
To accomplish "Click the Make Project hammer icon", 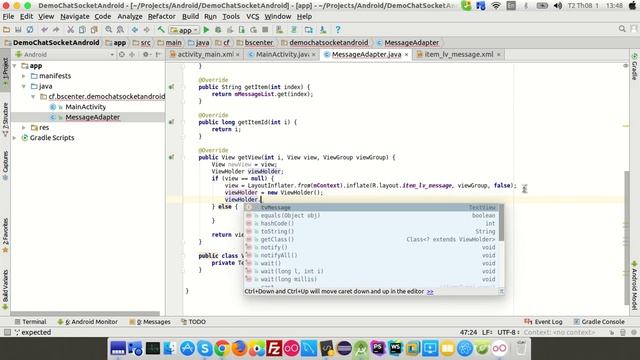I will (x=161, y=30).
